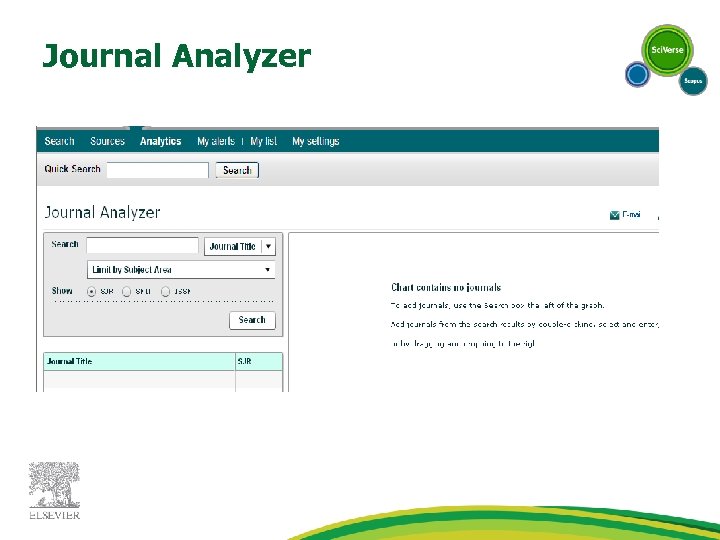Screen dimensions: 720x540
Task: Expand Limit by Subject Area dropdown
Action: (x=181, y=270)
